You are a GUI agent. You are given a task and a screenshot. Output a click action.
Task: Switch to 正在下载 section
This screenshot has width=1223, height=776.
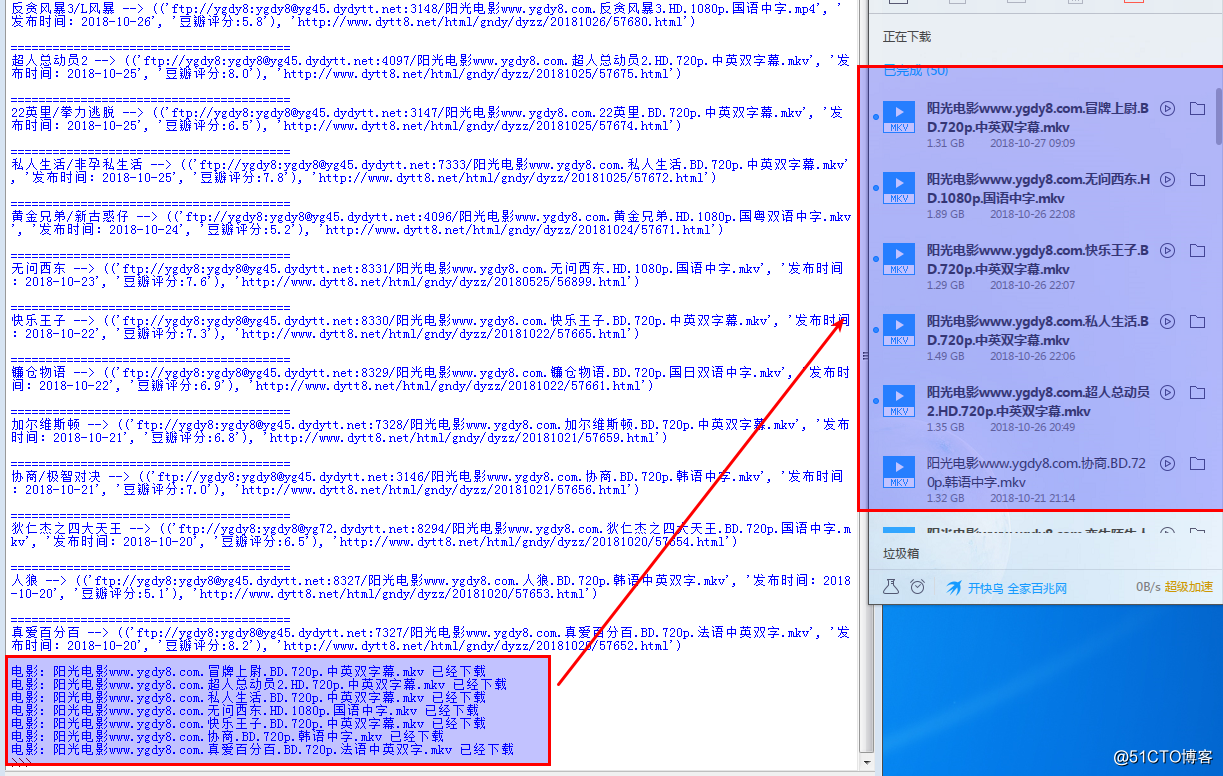tap(907, 37)
